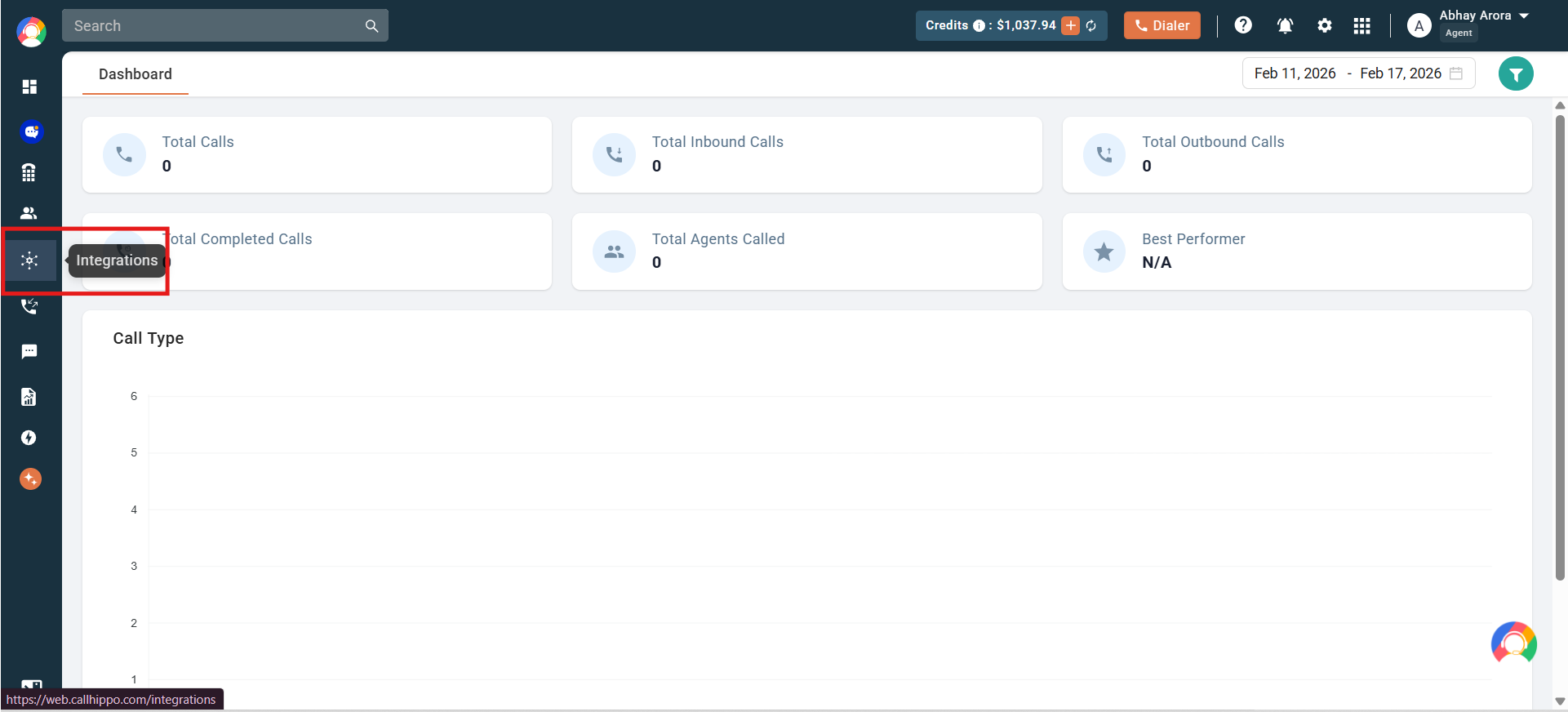Click the chart y-axis label '3'
Viewport: 1568px width, 712px height.
134,566
